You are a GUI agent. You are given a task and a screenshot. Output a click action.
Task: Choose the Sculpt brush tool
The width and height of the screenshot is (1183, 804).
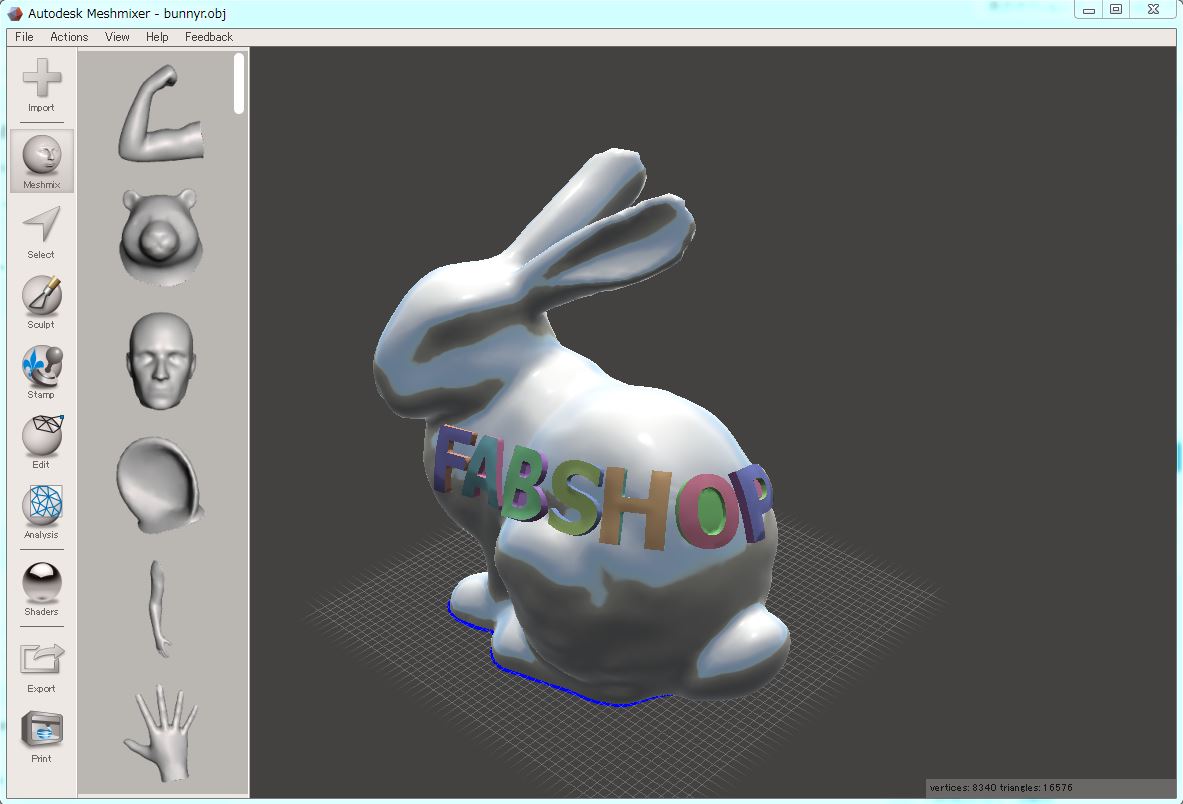tap(41, 302)
